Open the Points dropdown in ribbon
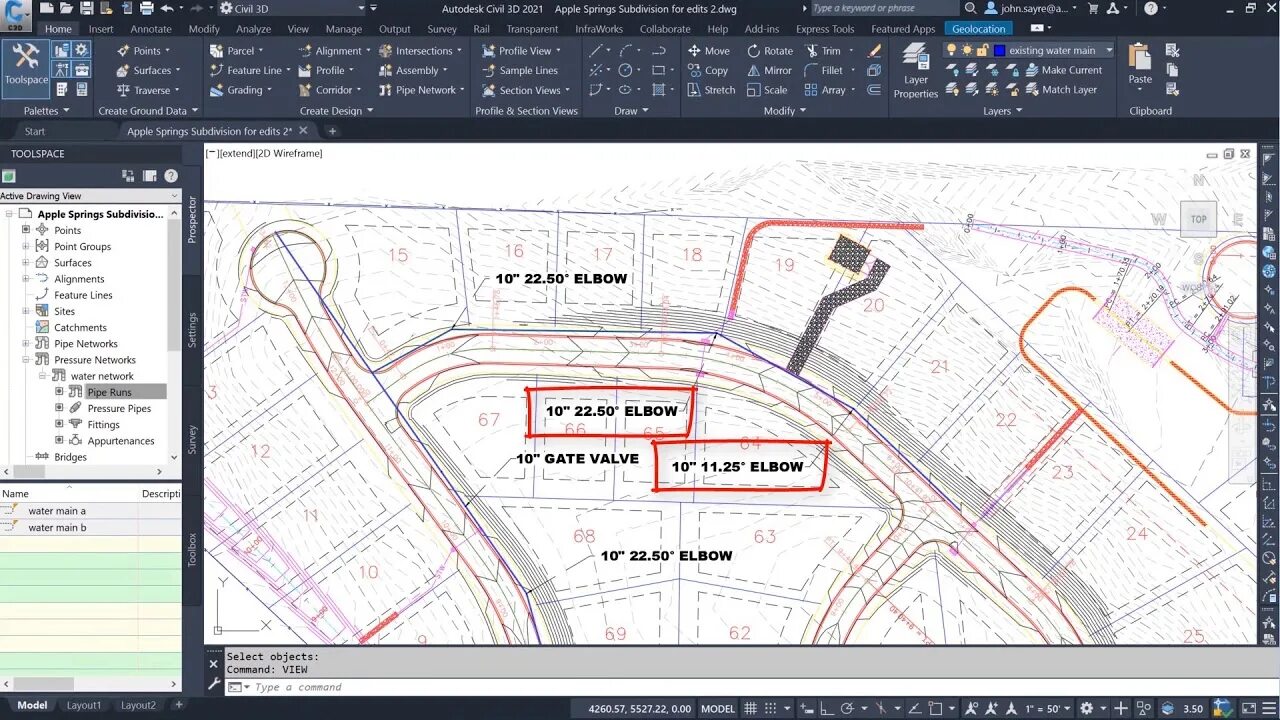This screenshot has width=1280, height=720. pos(143,50)
